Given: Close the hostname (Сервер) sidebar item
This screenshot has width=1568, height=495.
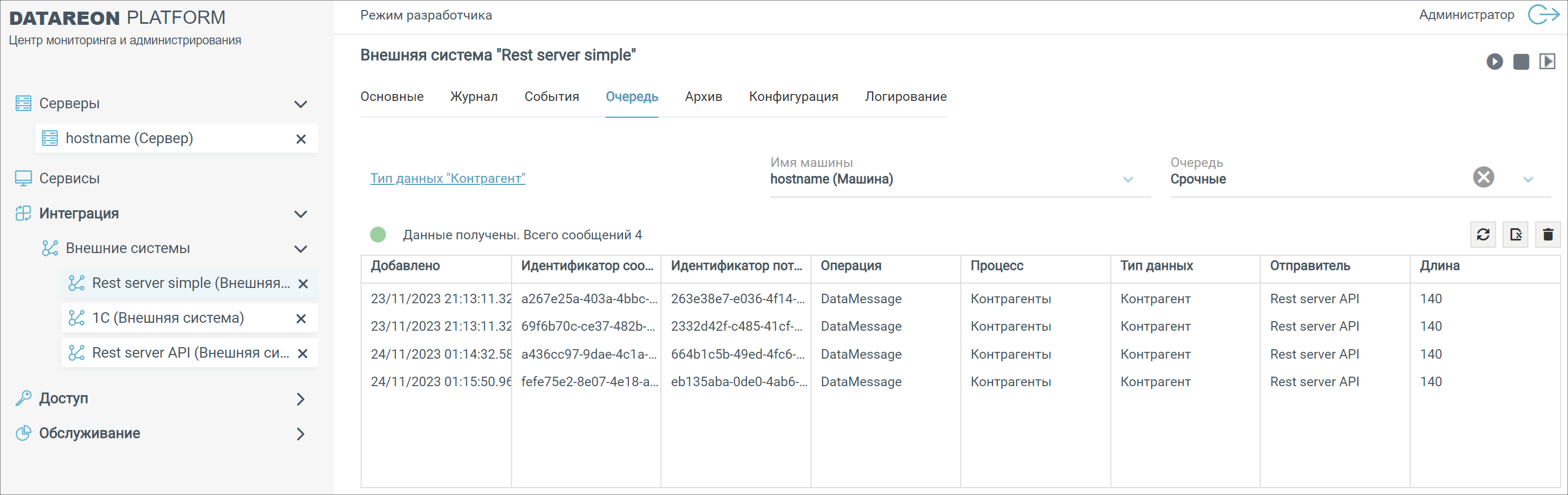Looking at the screenshot, I should pos(301,139).
